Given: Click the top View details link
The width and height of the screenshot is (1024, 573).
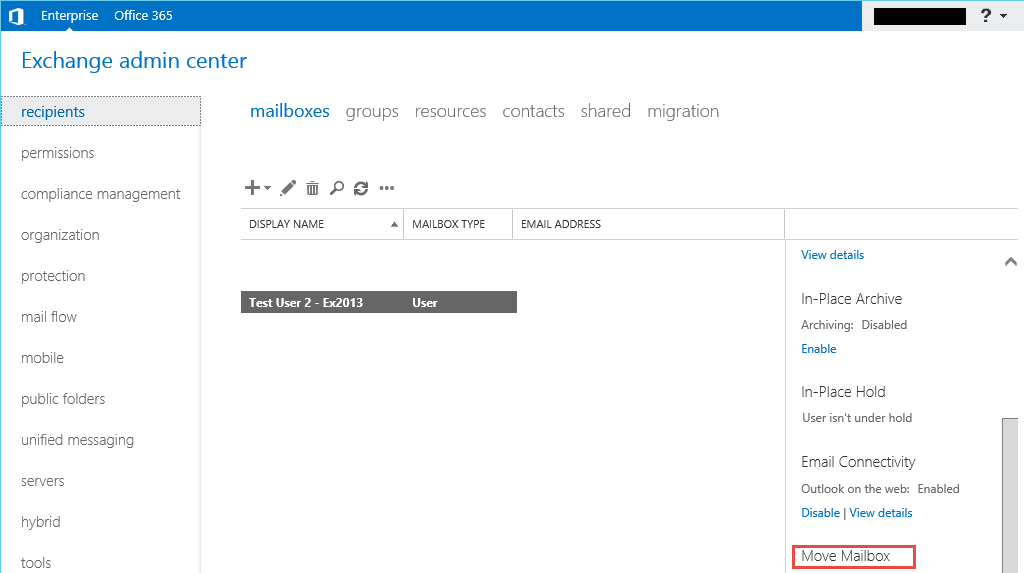Looking at the screenshot, I should click(x=833, y=255).
